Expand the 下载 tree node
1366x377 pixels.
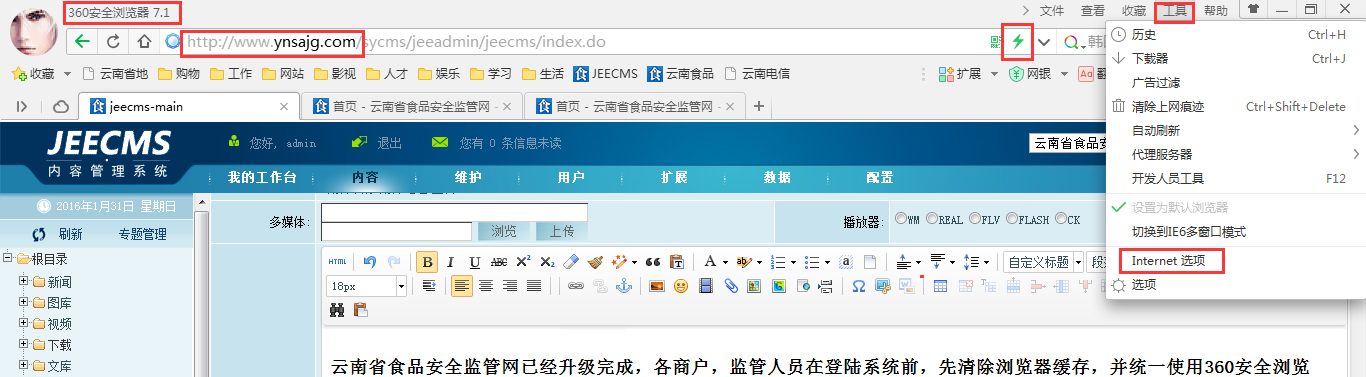tap(23, 344)
